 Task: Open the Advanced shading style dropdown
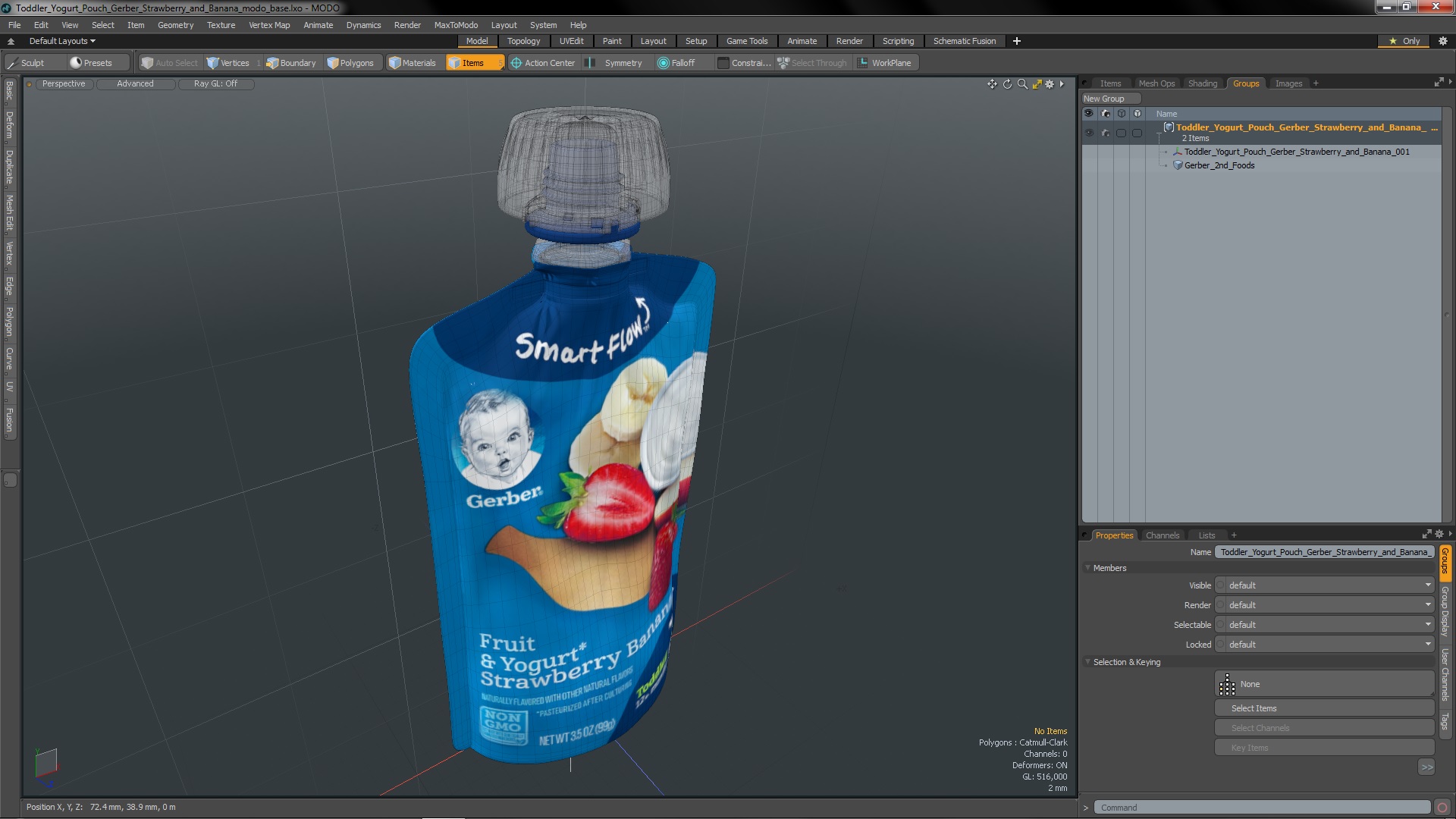click(x=135, y=84)
